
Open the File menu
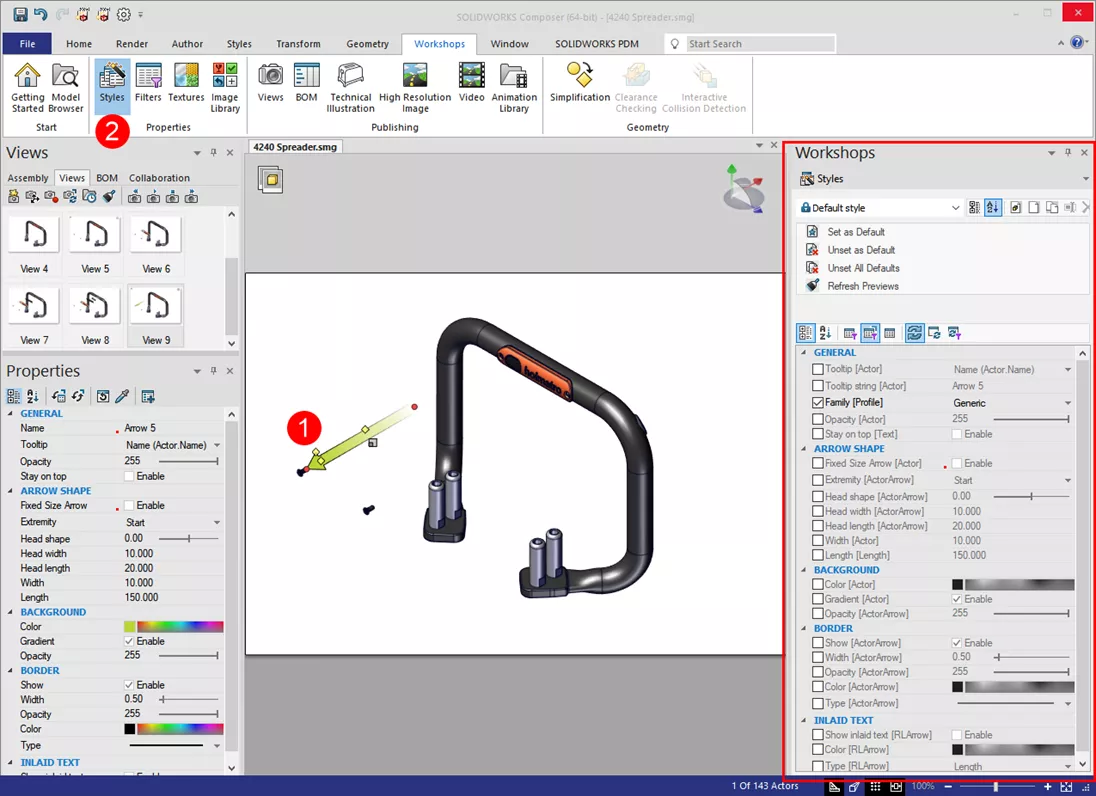coord(27,43)
